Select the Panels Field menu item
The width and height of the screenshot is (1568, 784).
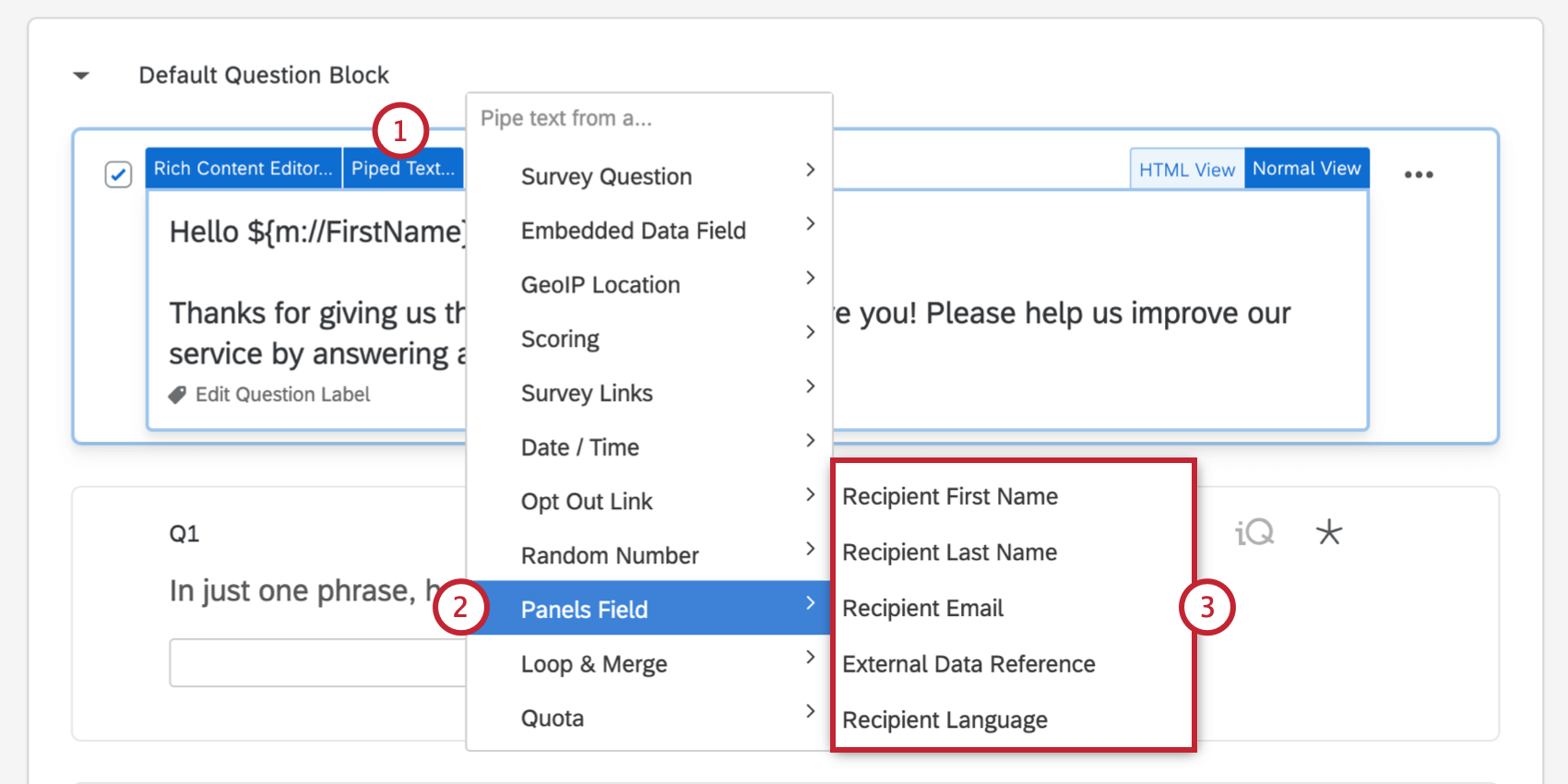click(585, 610)
